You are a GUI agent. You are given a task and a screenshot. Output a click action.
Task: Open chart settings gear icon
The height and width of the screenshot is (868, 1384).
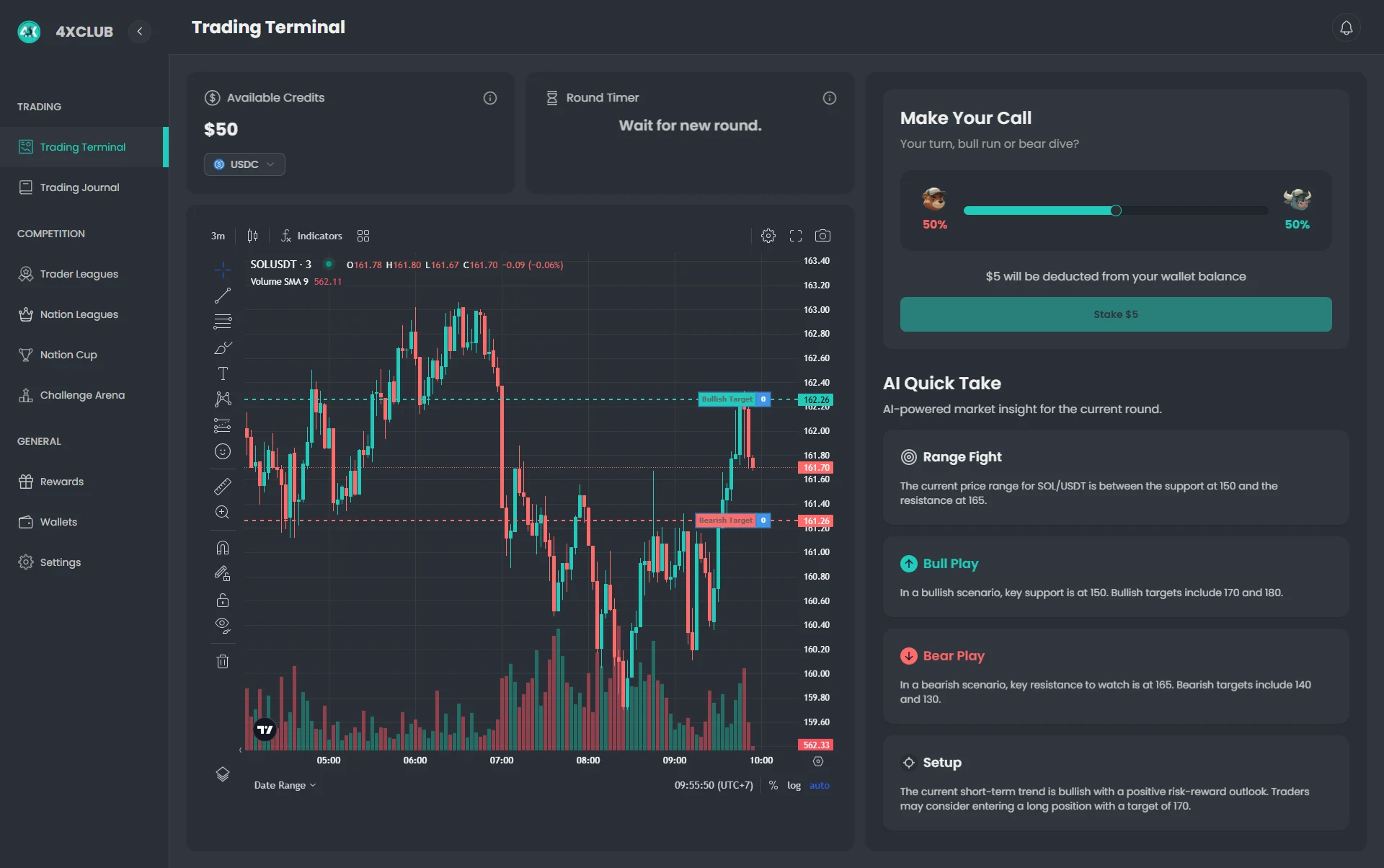768,236
